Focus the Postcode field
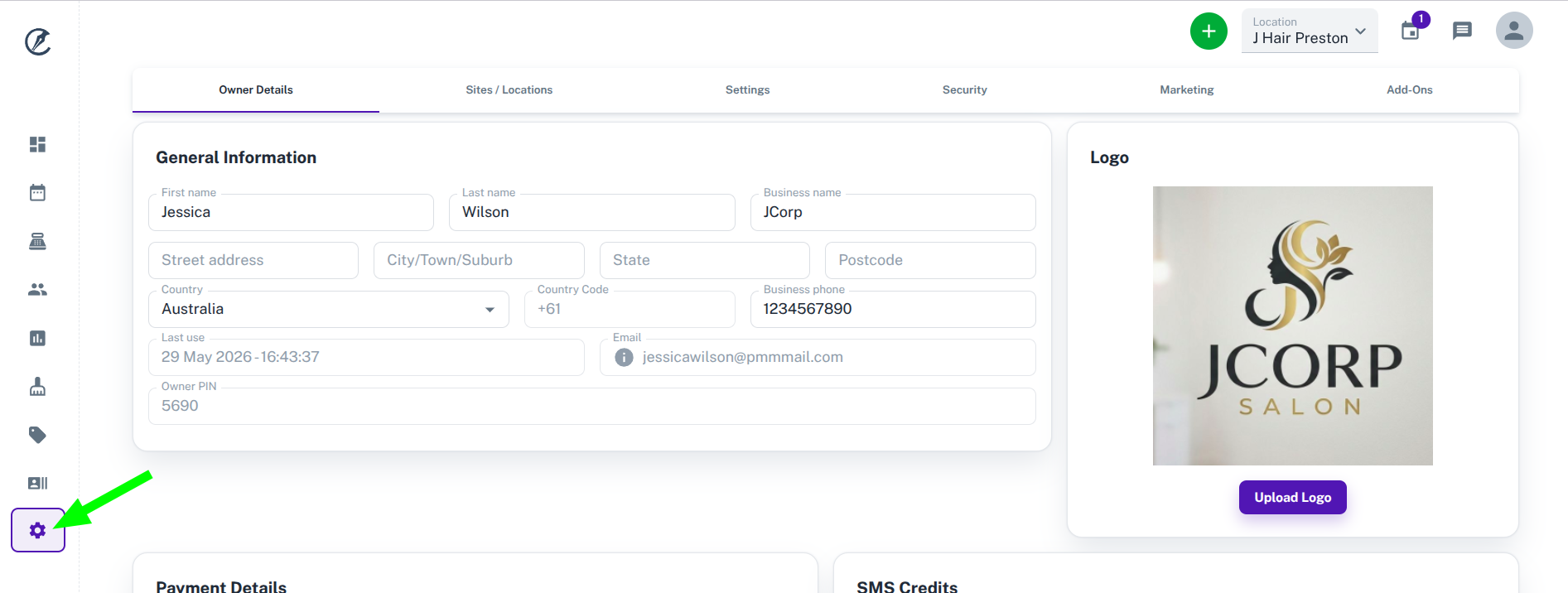Viewport: 1568px width, 593px height. (x=930, y=260)
